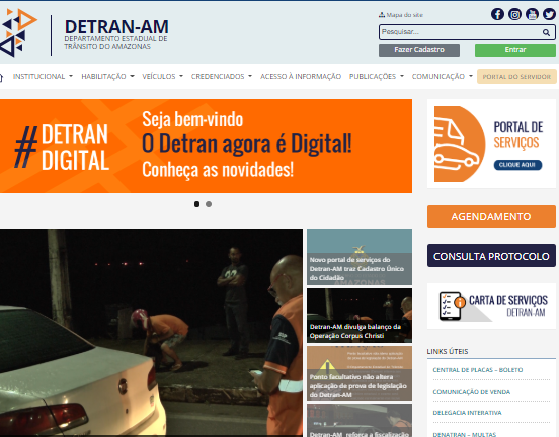The image size is (559, 437).
Task: Click the Fazer Cadastro button
Action: pyautogui.click(x=419, y=50)
